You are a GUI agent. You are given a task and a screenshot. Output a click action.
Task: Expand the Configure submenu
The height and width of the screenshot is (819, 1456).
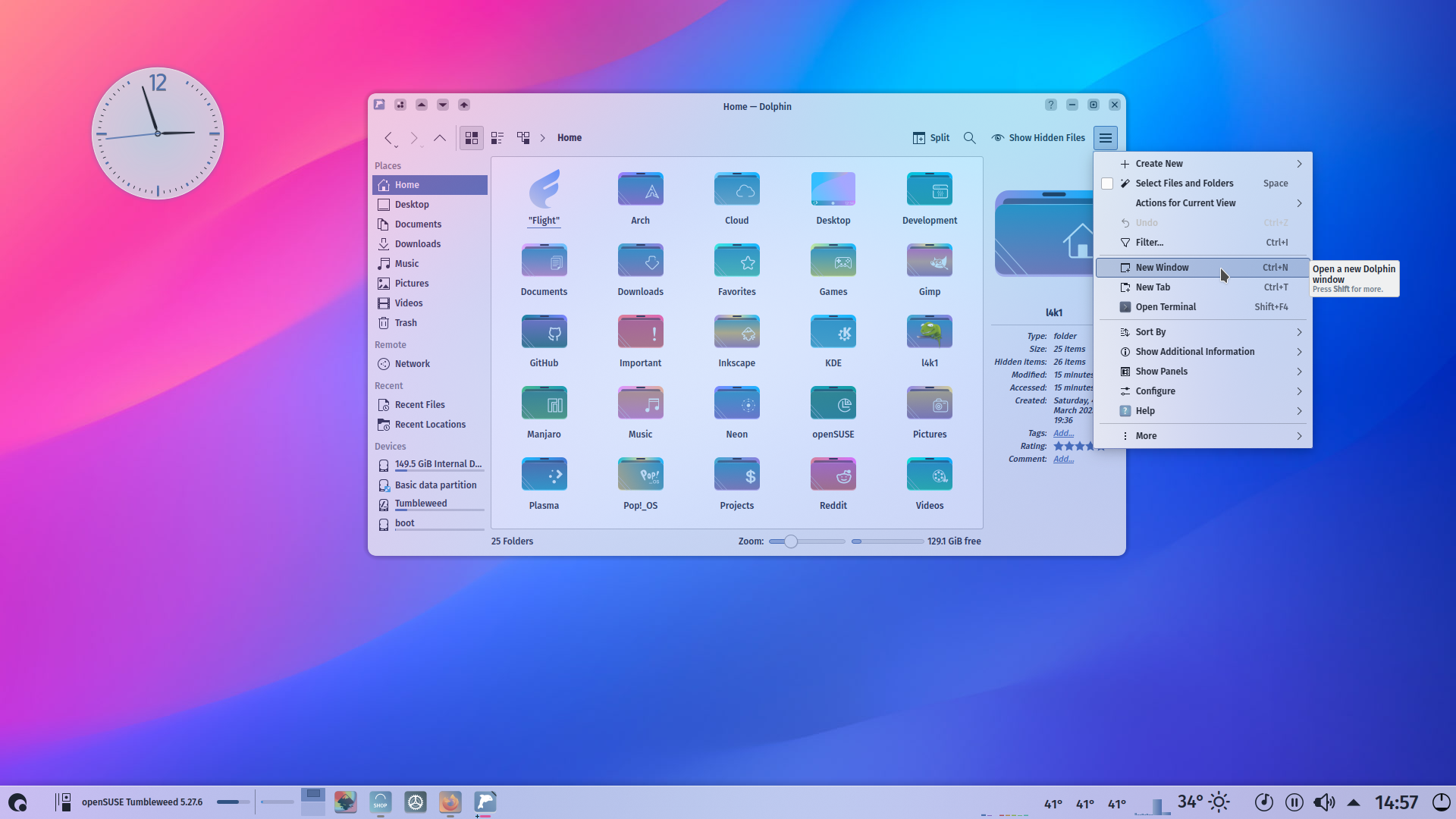point(1203,391)
